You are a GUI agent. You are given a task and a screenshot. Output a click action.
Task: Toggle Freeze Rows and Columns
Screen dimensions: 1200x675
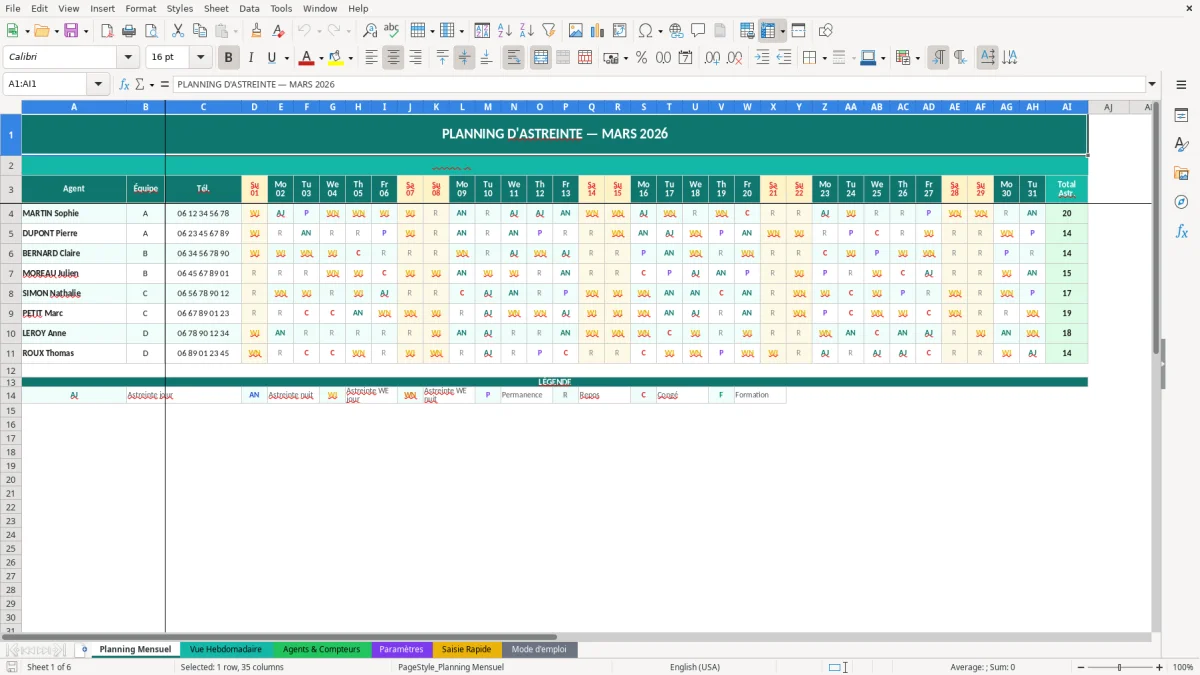[x=768, y=31]
